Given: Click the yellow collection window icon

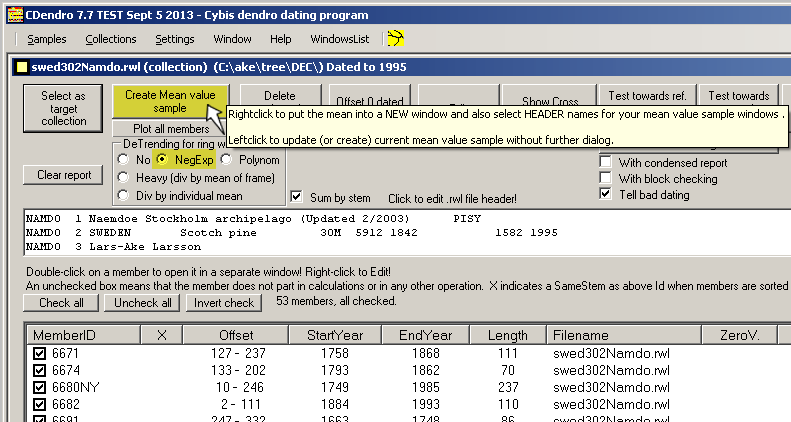Looking at the screenshot, I should [22, 67].
